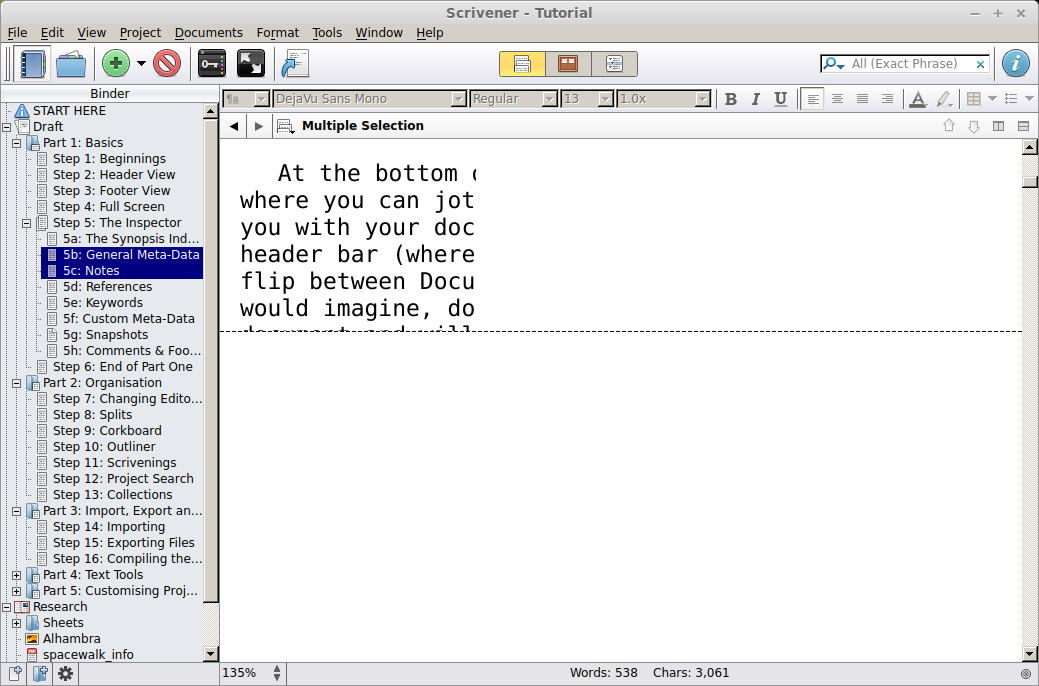
Task: Click the editor vertical scrollbar thumb
Action: pyautogui.click(x=1030, y=181)
